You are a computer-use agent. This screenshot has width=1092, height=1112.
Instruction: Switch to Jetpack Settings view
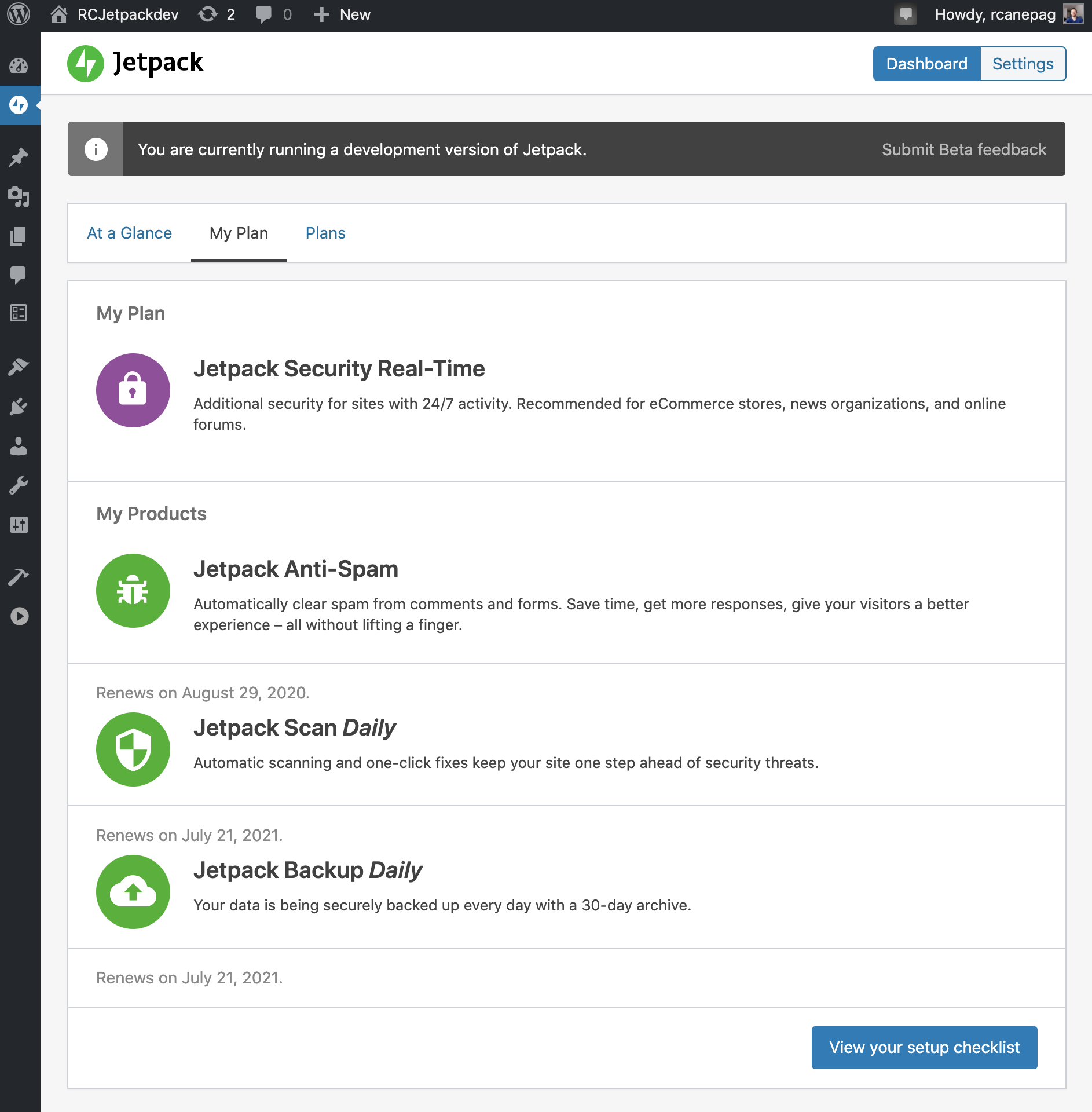click(x=1023, y=64)
